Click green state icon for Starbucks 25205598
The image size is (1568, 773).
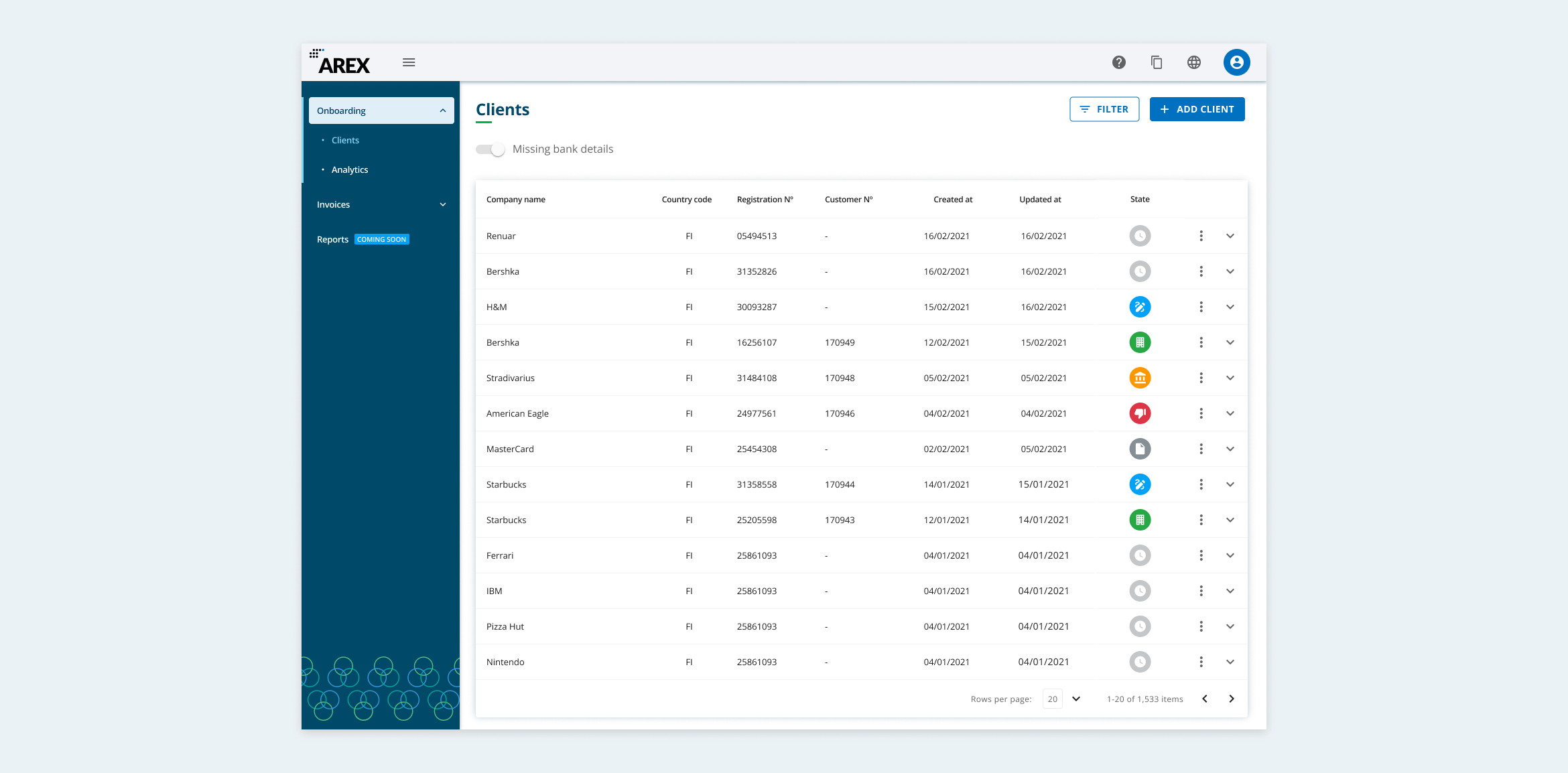pyautogui.click(x=1140, y=520)
